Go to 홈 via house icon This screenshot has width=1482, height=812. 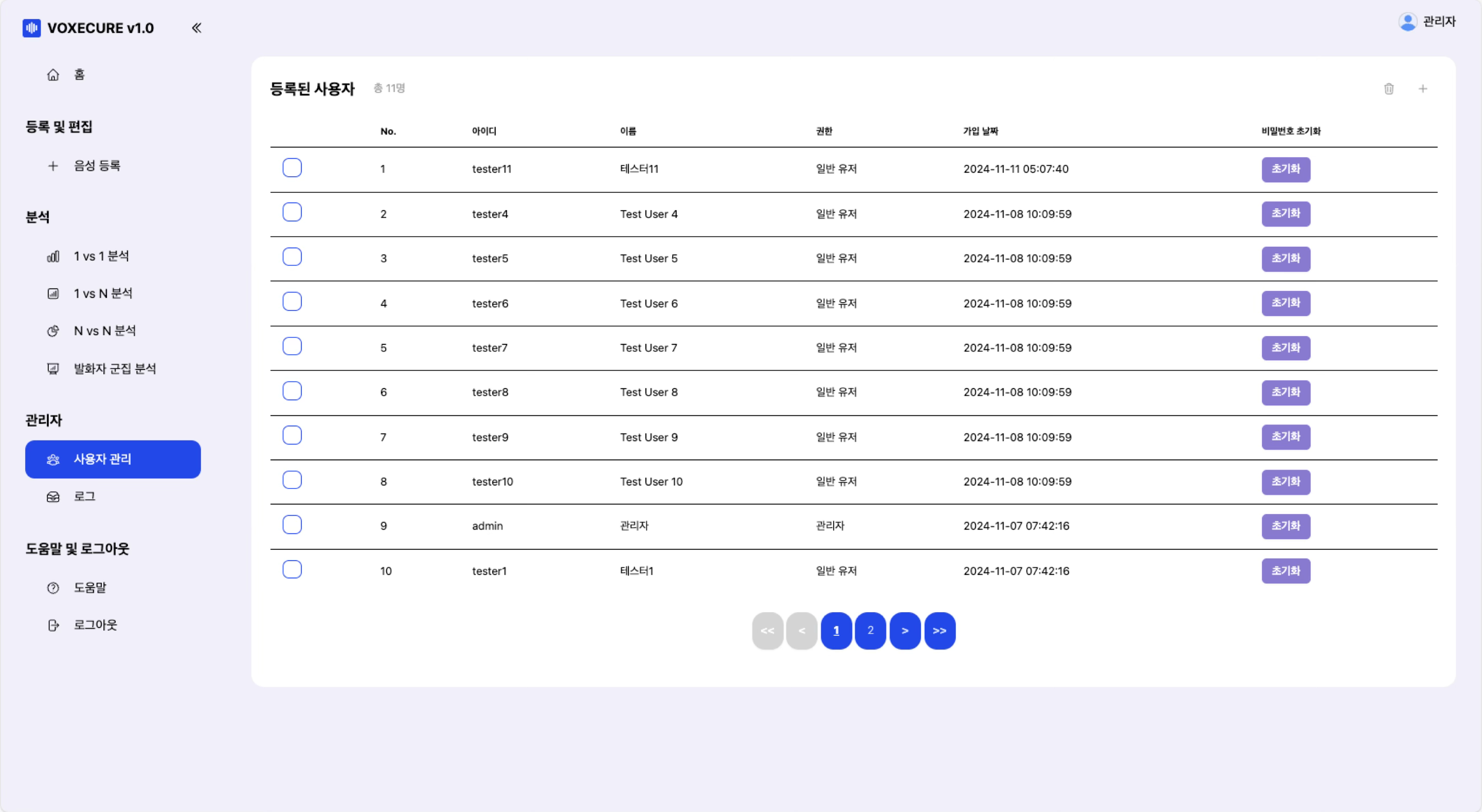(53, 75)
